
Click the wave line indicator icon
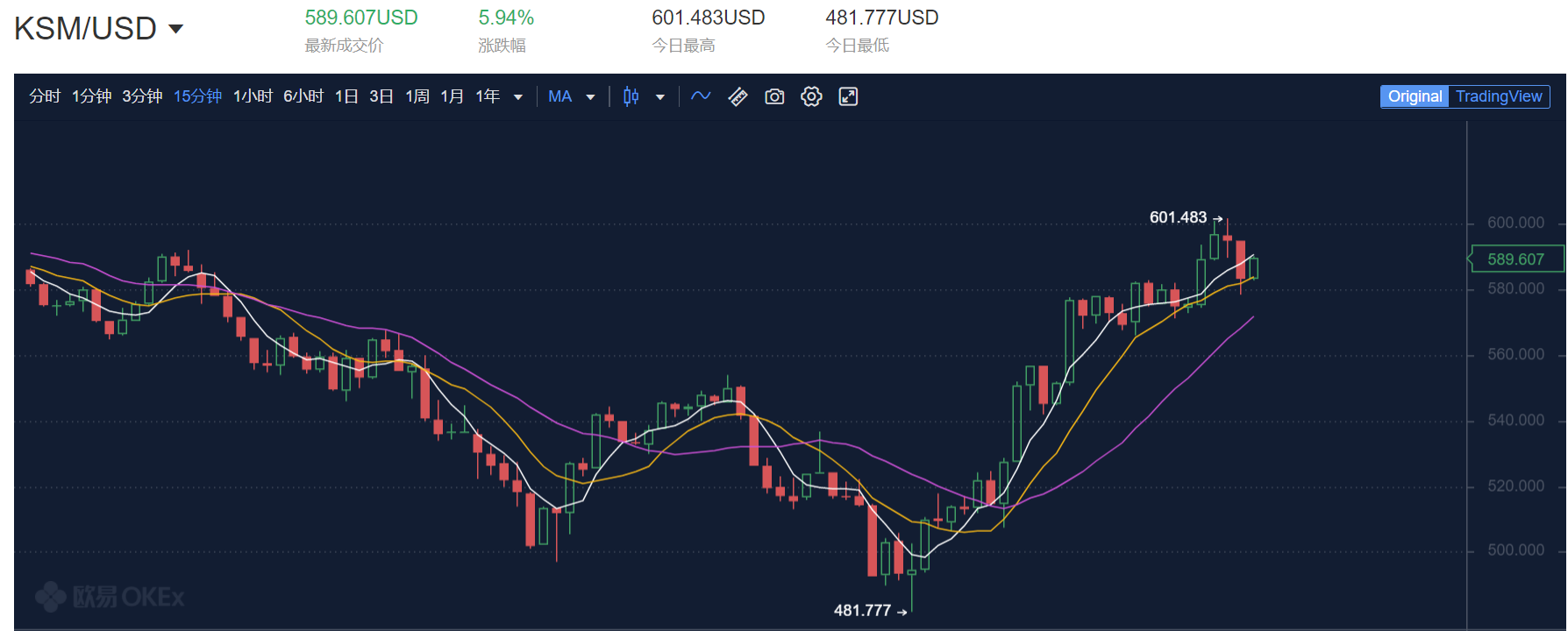click(x=701, y=96)
